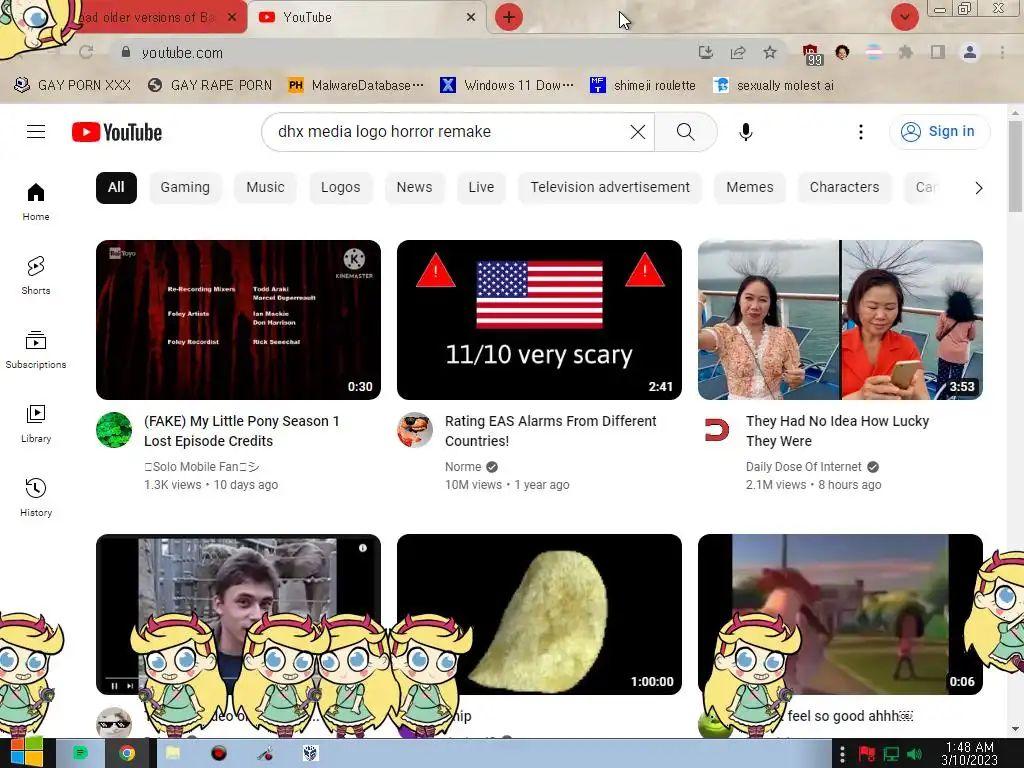
Task: Open History in the sidebar
Action: point(36,498)
